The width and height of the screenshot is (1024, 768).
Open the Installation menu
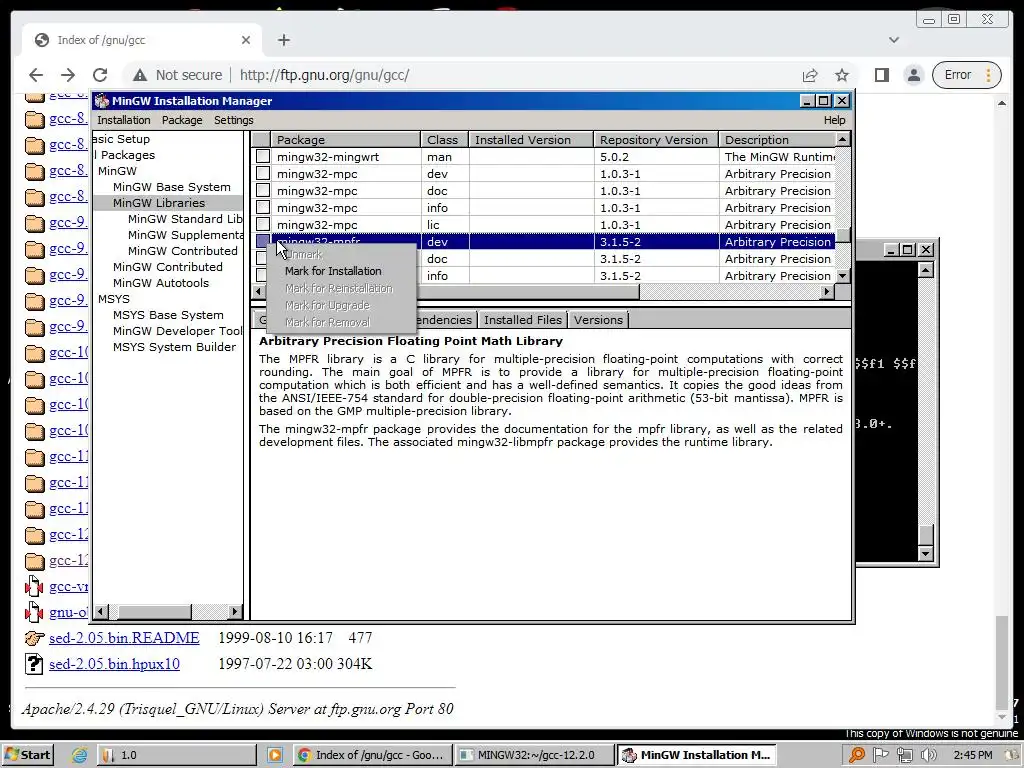click(123, 120)
